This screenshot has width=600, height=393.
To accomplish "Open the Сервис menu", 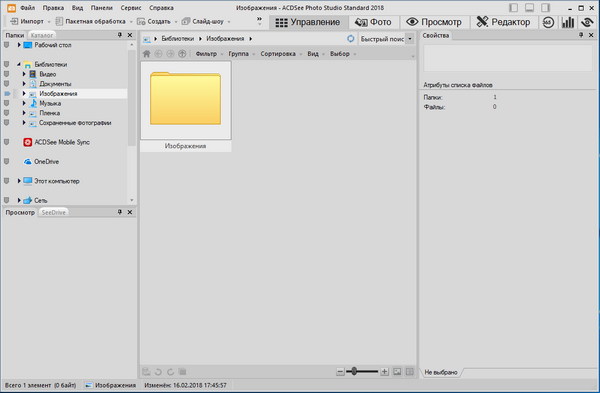I will click(131, 8).
